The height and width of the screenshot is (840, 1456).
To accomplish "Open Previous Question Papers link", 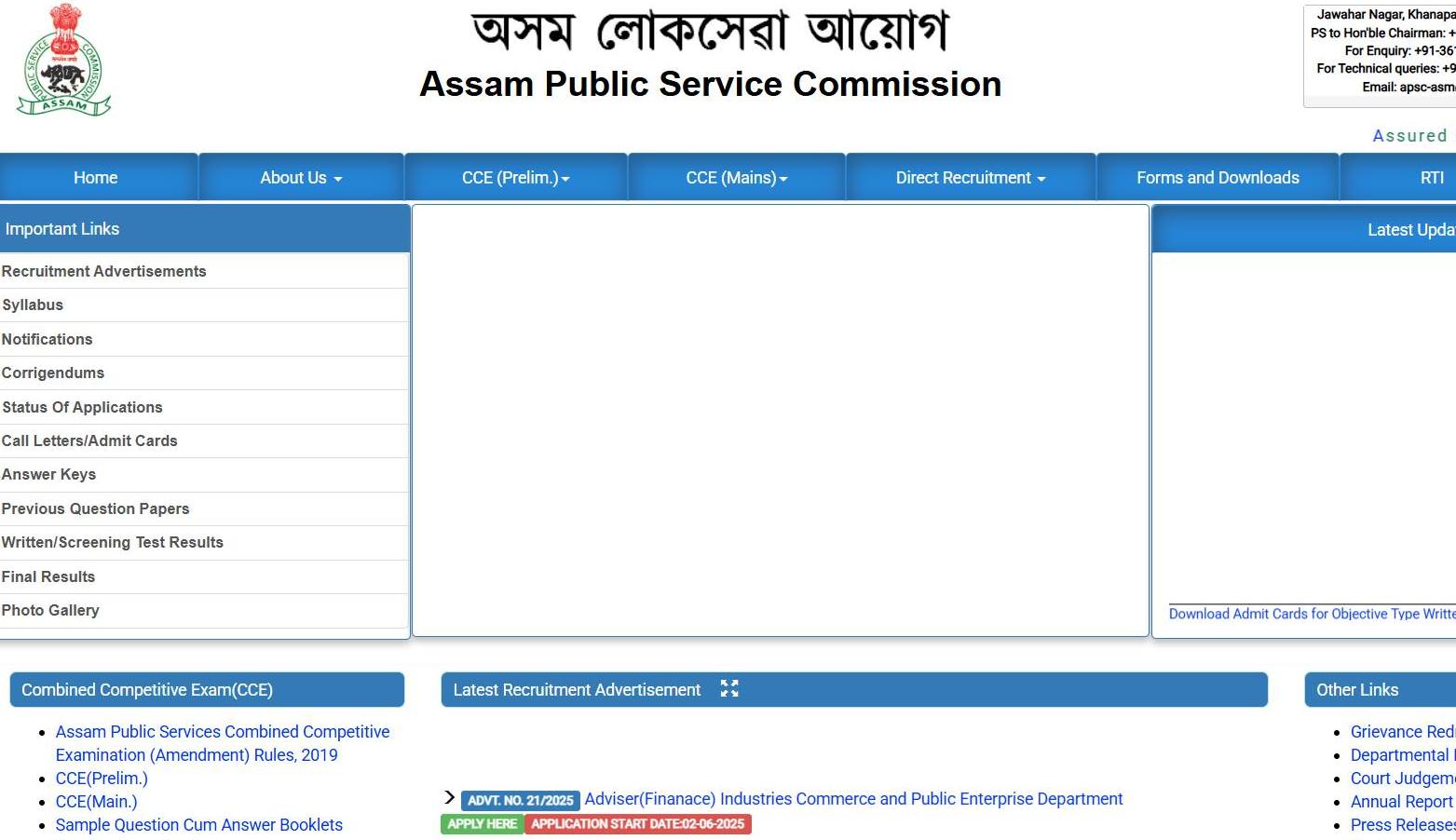I will (95, 508).
